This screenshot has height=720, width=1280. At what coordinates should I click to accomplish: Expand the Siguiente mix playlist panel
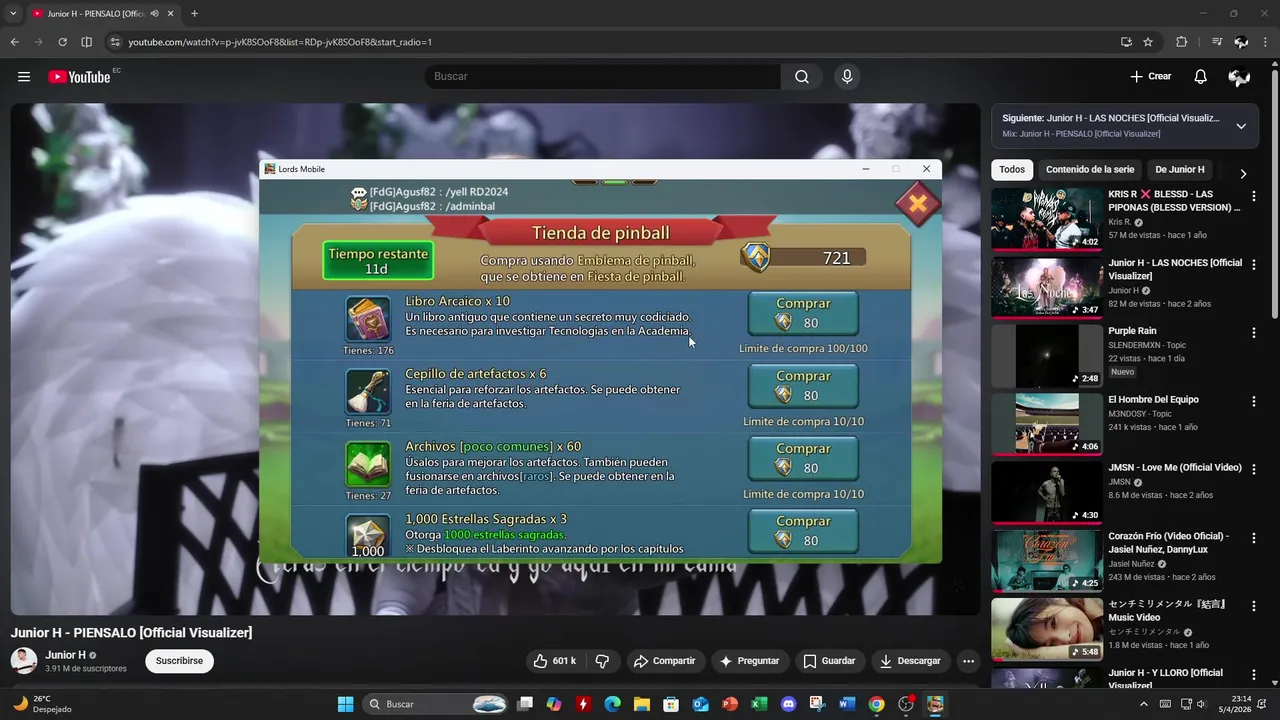1241,126
